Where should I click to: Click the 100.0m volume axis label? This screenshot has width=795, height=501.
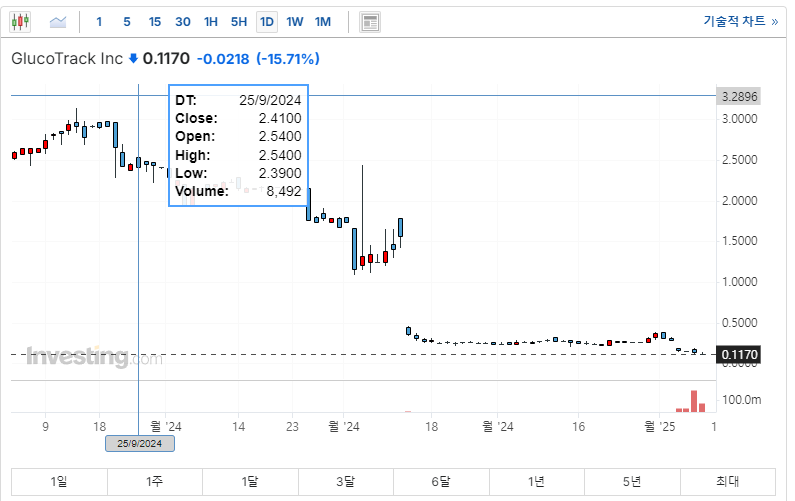741,400
